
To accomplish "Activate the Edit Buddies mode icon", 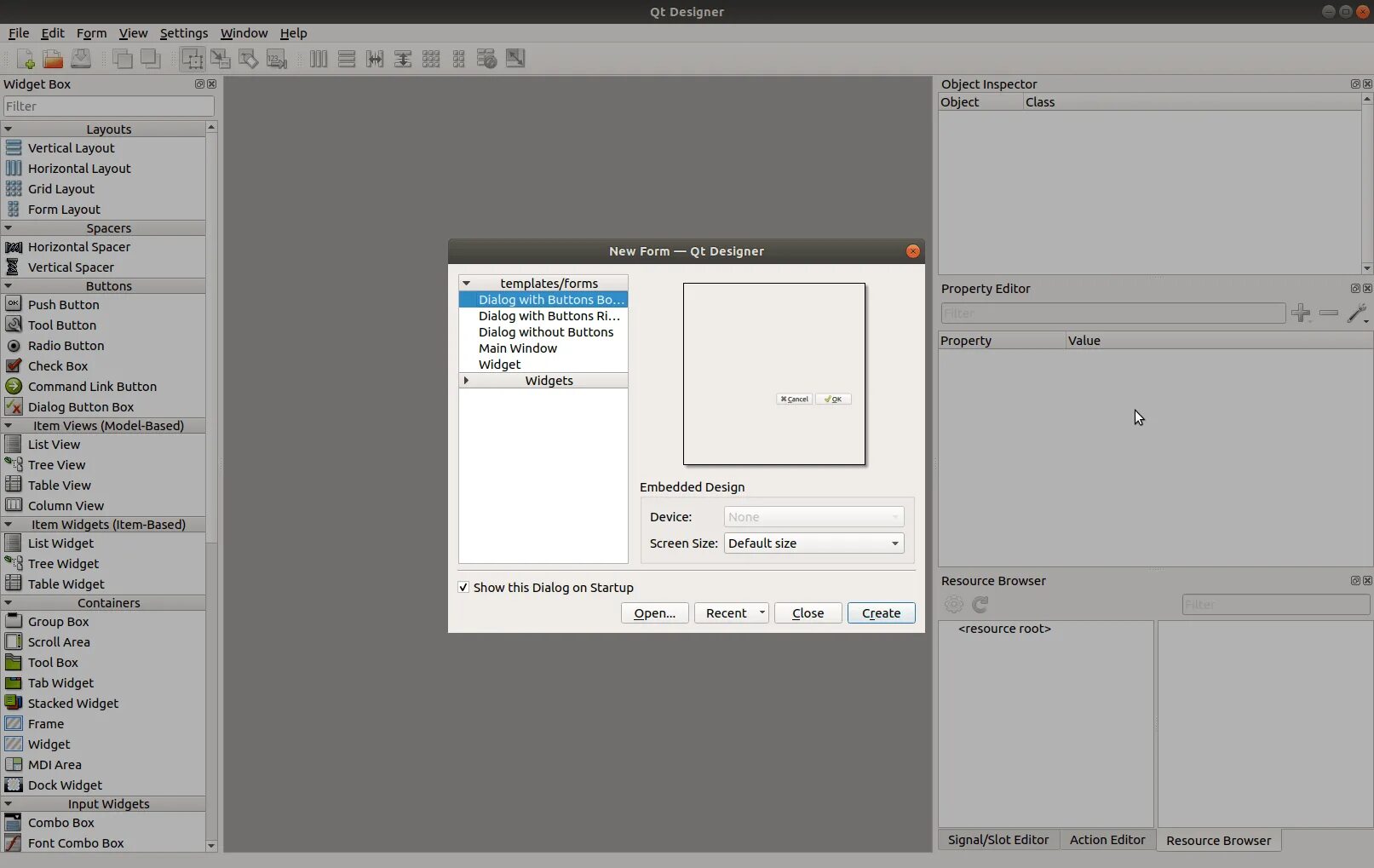I will click(249, 59).
